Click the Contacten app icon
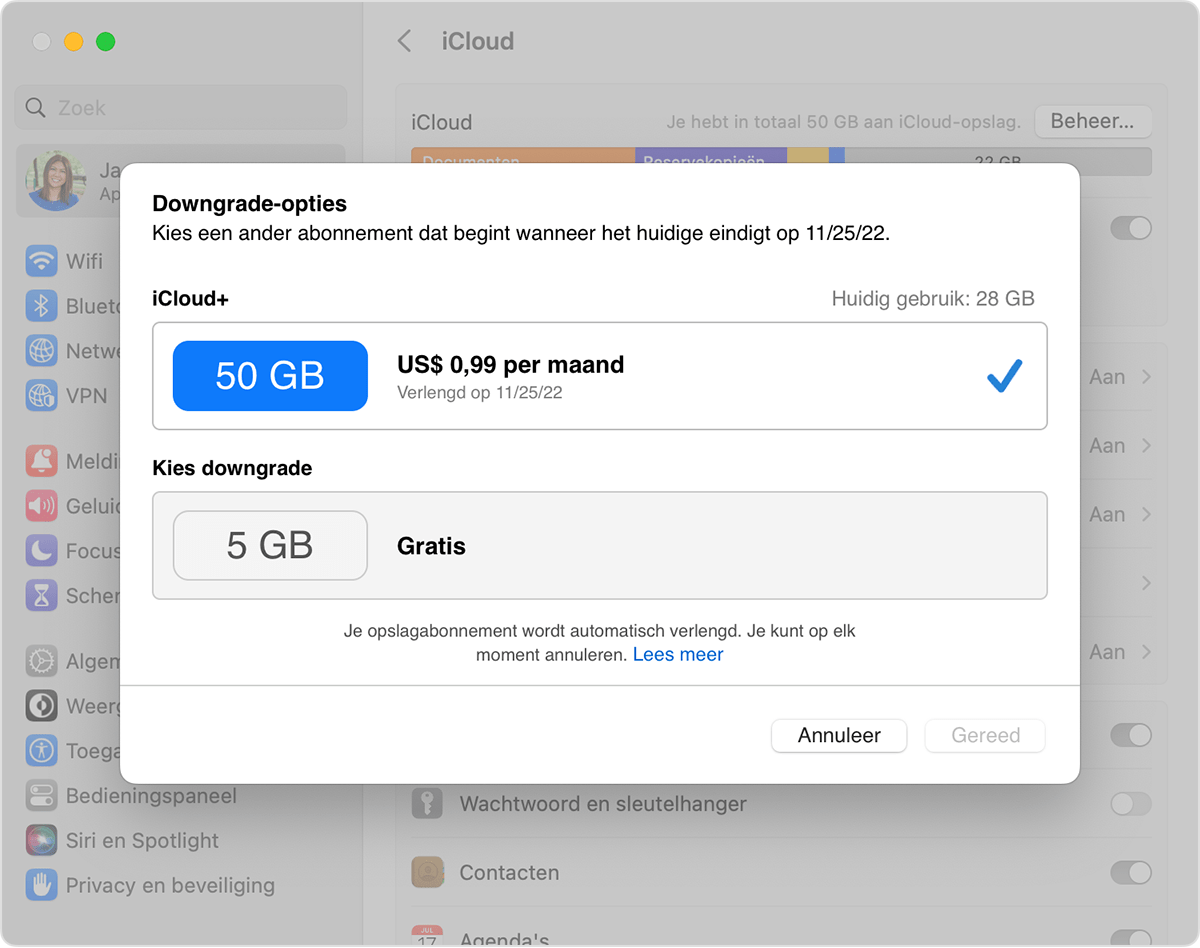The height and width of the screenshot is (948, 1200). tap(427, 872)
